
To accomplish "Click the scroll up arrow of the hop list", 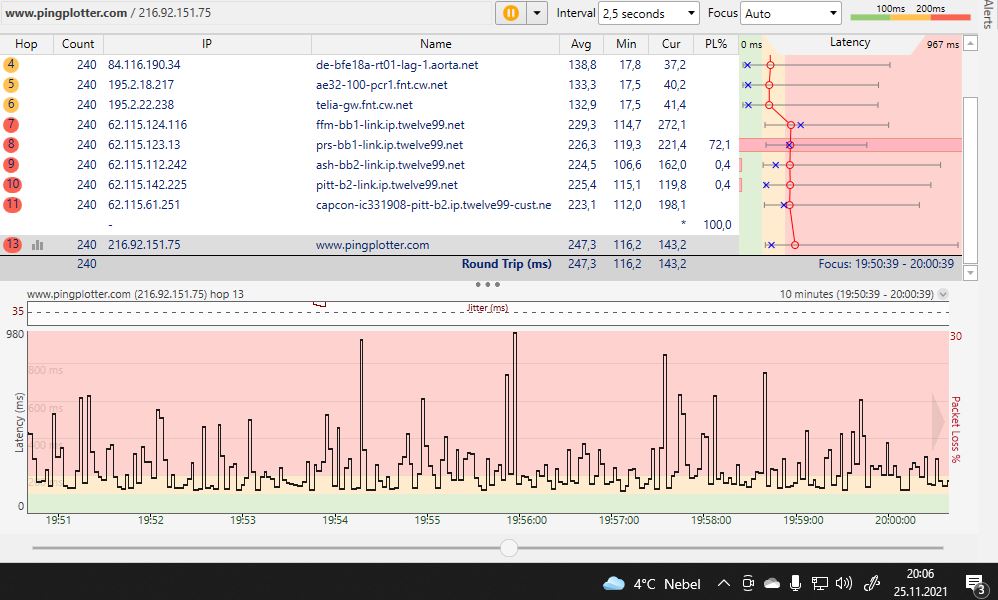I will point(970,43).
